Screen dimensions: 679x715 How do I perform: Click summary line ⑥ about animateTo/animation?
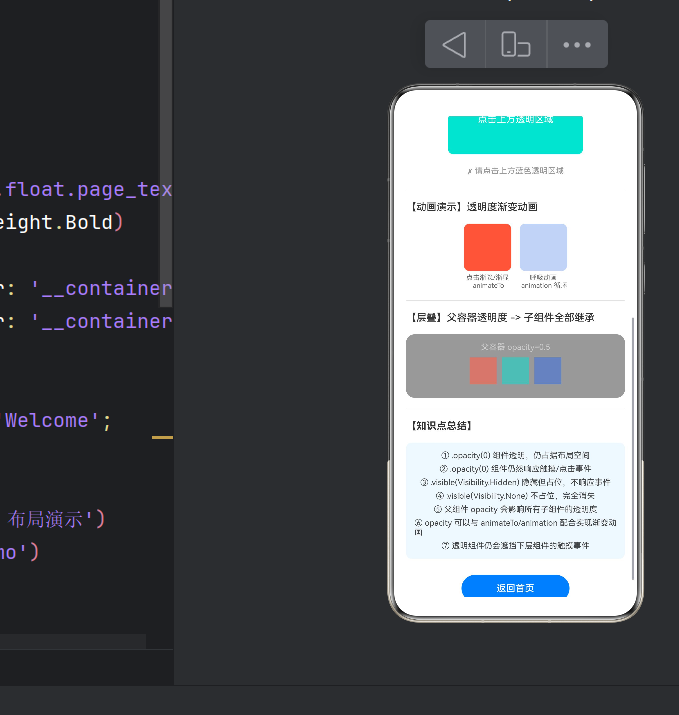tap(515, 527)
